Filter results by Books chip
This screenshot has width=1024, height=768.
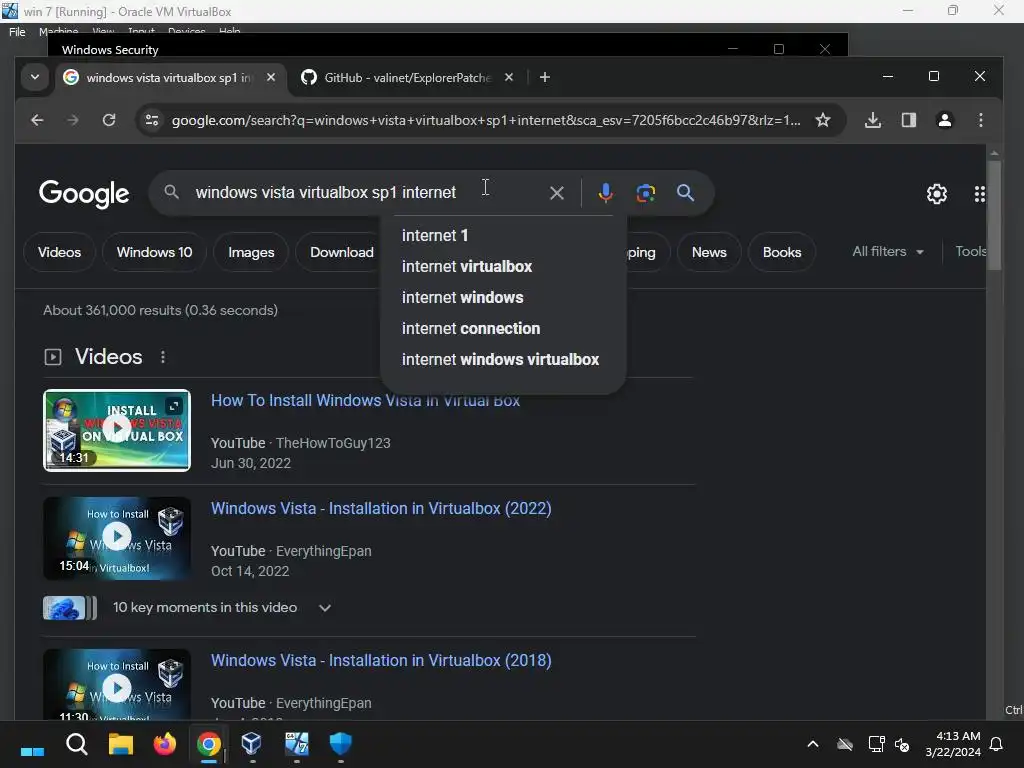click(782, 252)
